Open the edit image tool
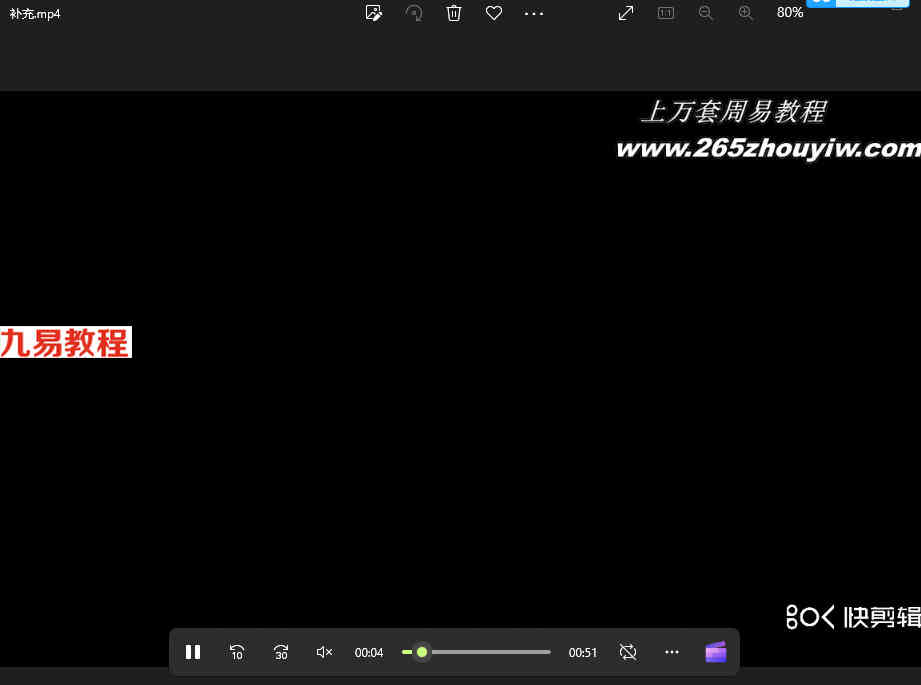The width and height of the screenshot is (921, 685). coord(374,13)
